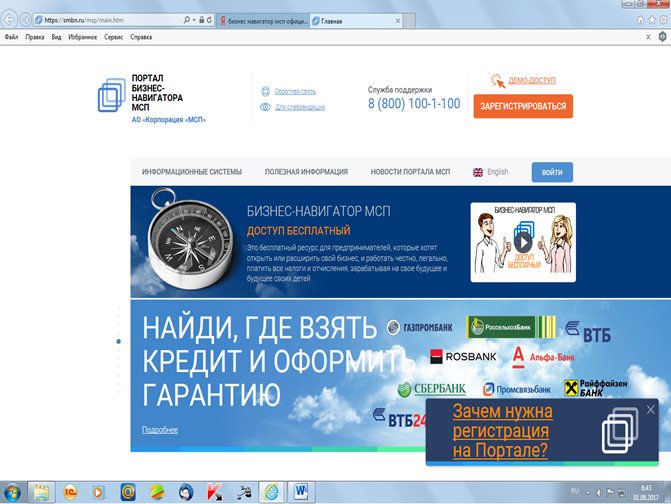Open the Сервис menu
This screenshot has height=504, width=671.
[113, 37]
